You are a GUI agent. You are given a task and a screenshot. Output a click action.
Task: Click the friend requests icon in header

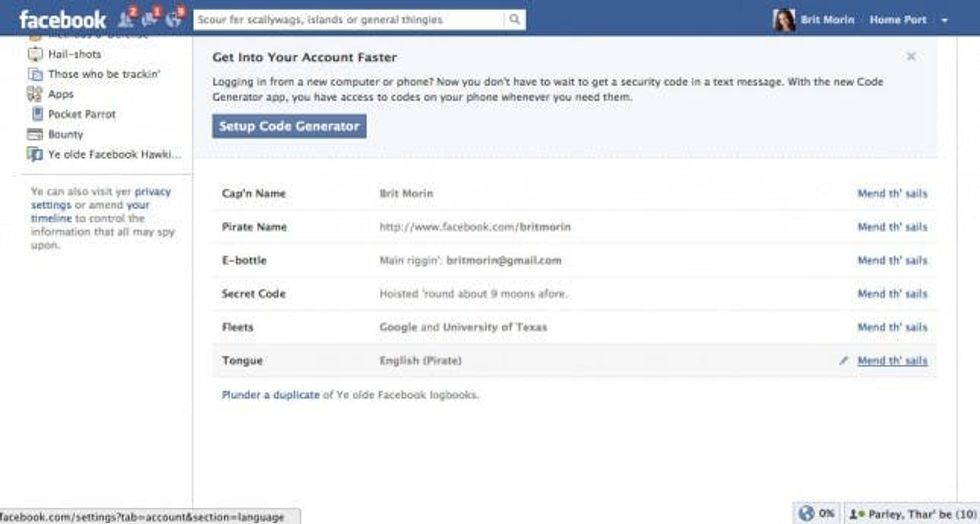(x=127, y=19)
